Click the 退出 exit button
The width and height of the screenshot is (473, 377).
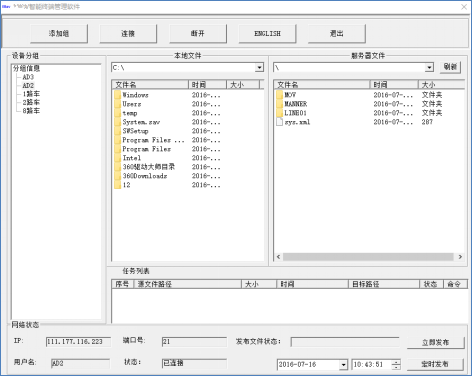[x=337, y=33]
